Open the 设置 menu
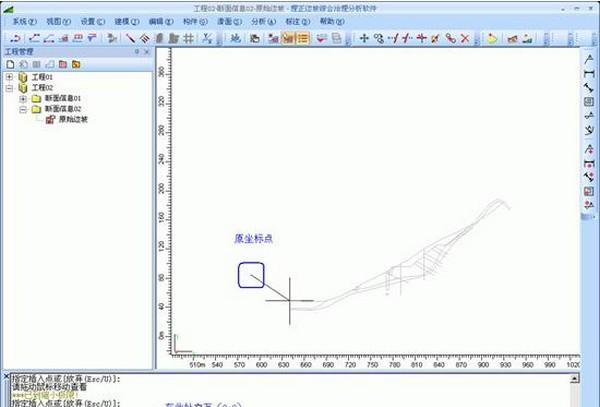Image resolution: width=600 pixels, height=407 pixels. 93,21
